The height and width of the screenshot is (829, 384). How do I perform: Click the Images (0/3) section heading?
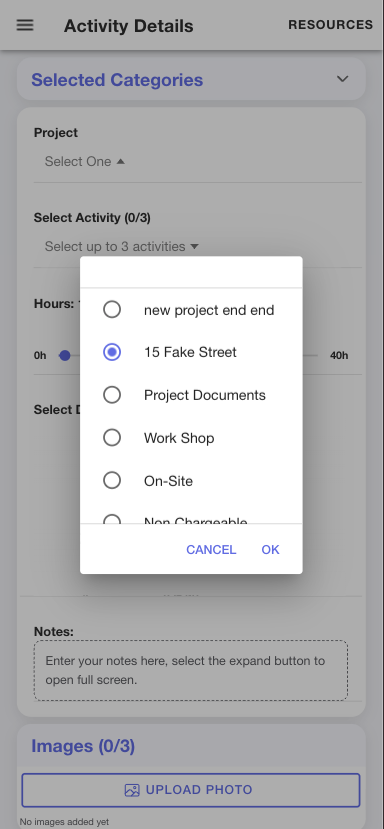83,746
